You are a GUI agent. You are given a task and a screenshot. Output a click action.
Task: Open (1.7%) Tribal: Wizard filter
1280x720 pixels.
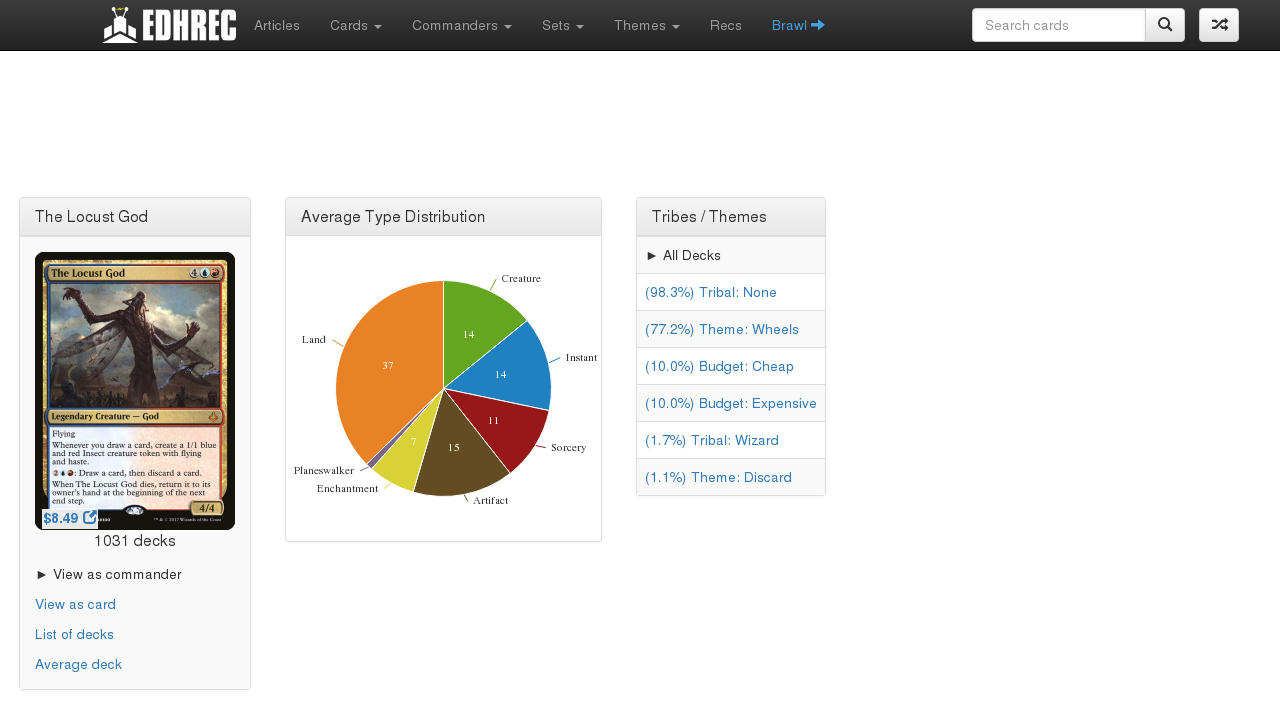point(731,440)
